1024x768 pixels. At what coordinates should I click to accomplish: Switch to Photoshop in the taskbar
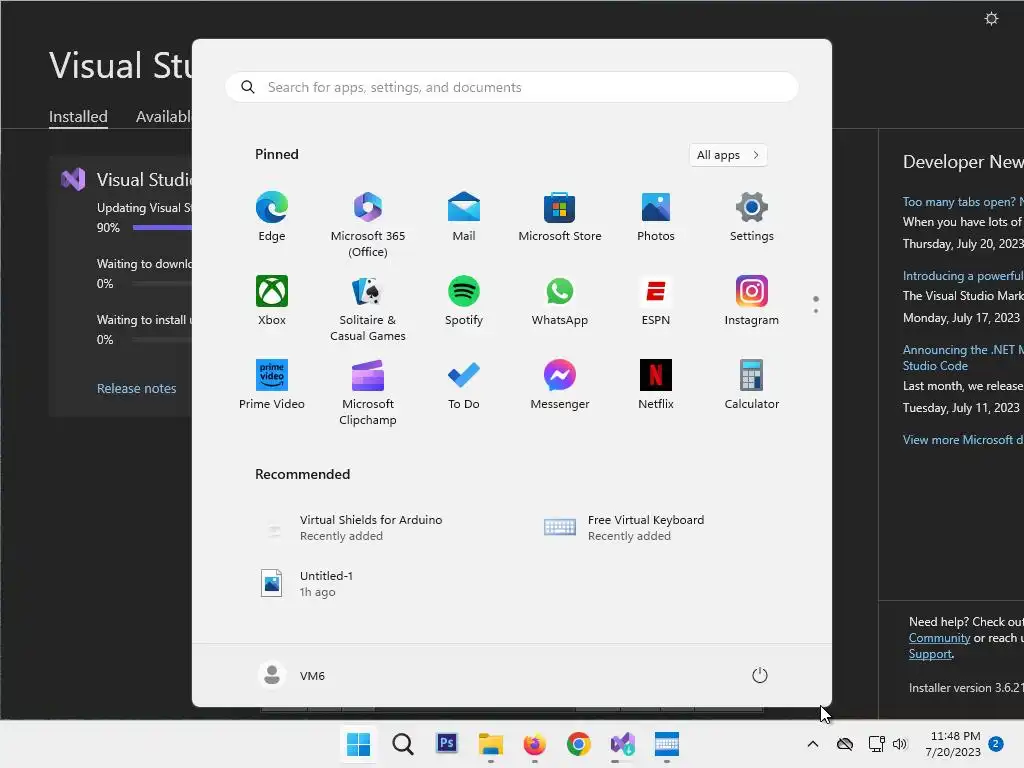click(x=447, y=744)
